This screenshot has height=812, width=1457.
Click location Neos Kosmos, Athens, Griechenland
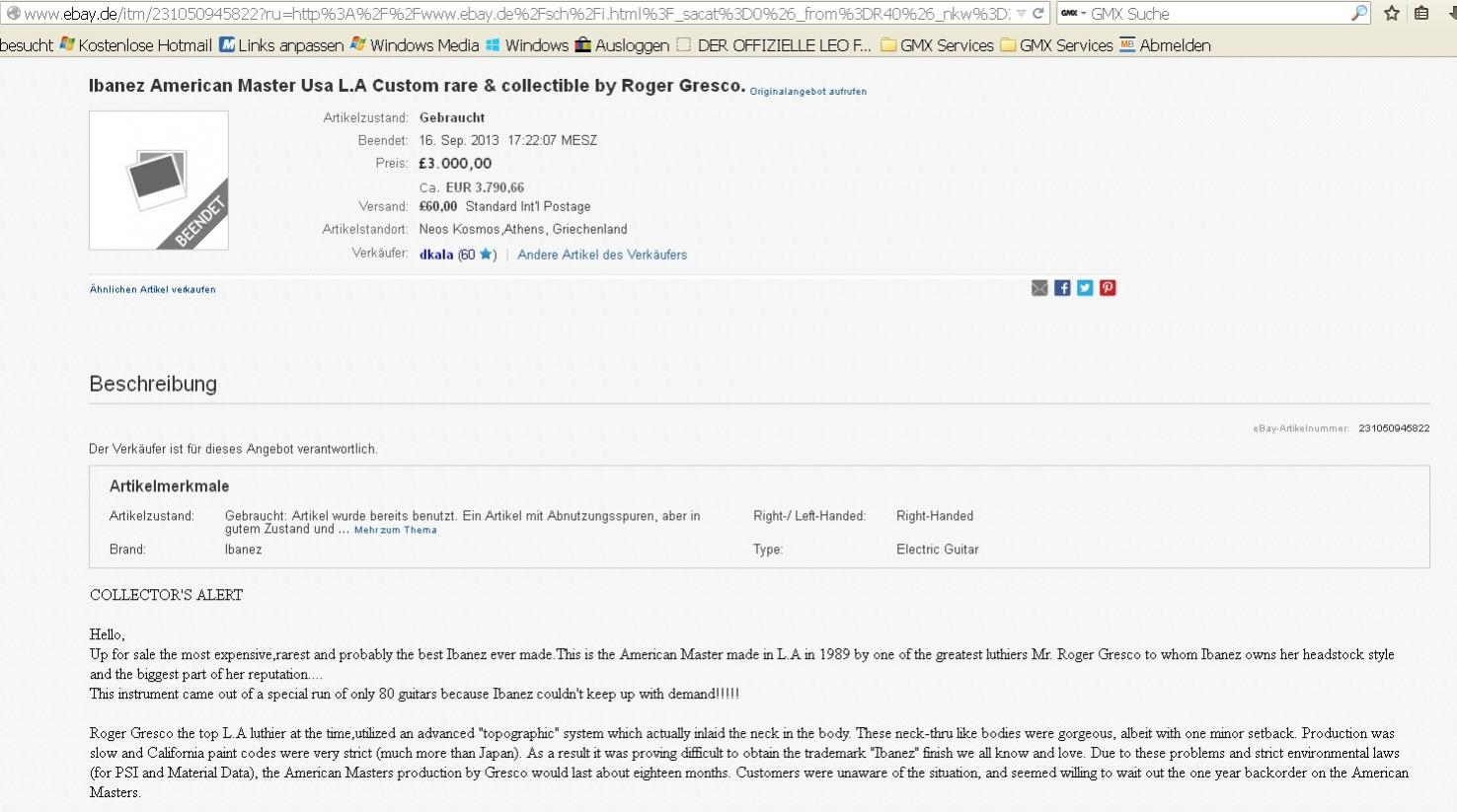(523, 230)
